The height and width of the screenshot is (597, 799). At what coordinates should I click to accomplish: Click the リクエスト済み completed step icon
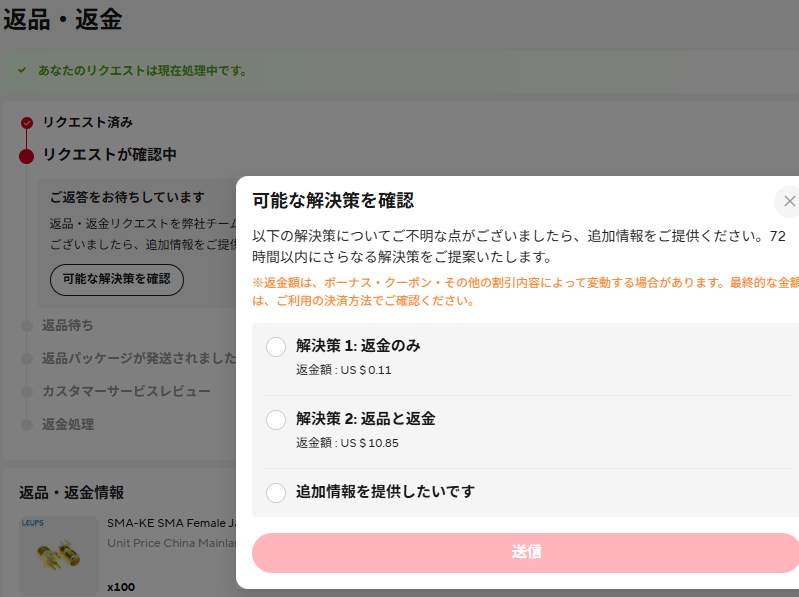[27, 123]
